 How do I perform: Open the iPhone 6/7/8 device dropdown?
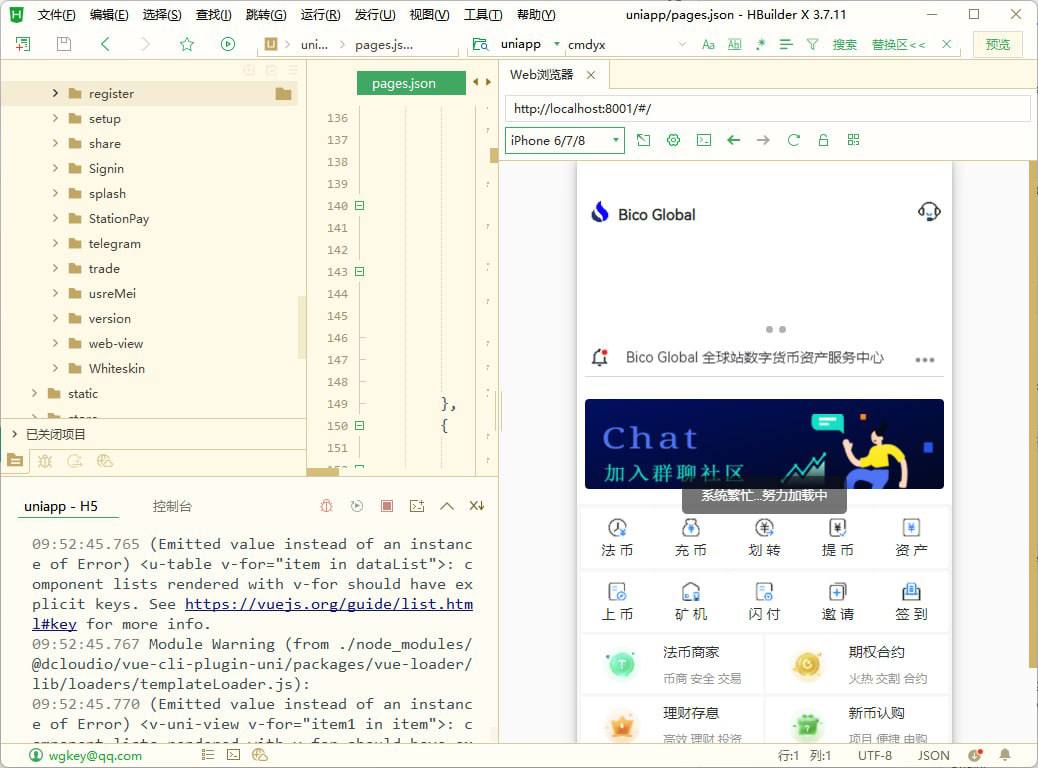click(x=563, y=140)
